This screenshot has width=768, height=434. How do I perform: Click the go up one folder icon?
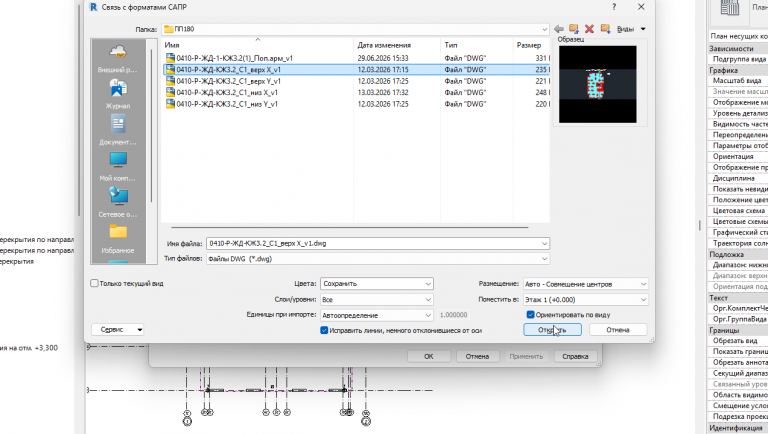point(574,29)
